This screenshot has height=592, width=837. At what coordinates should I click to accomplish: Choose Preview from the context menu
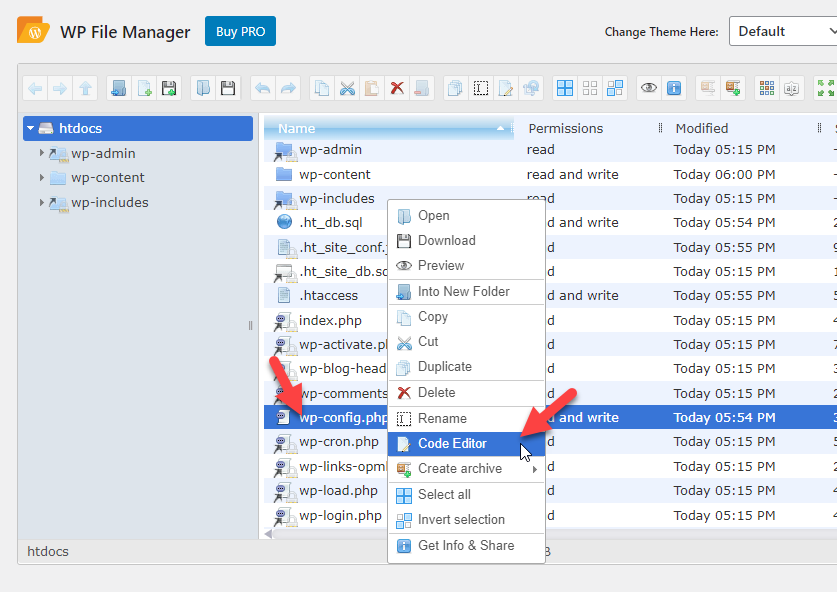click(467, 266)
